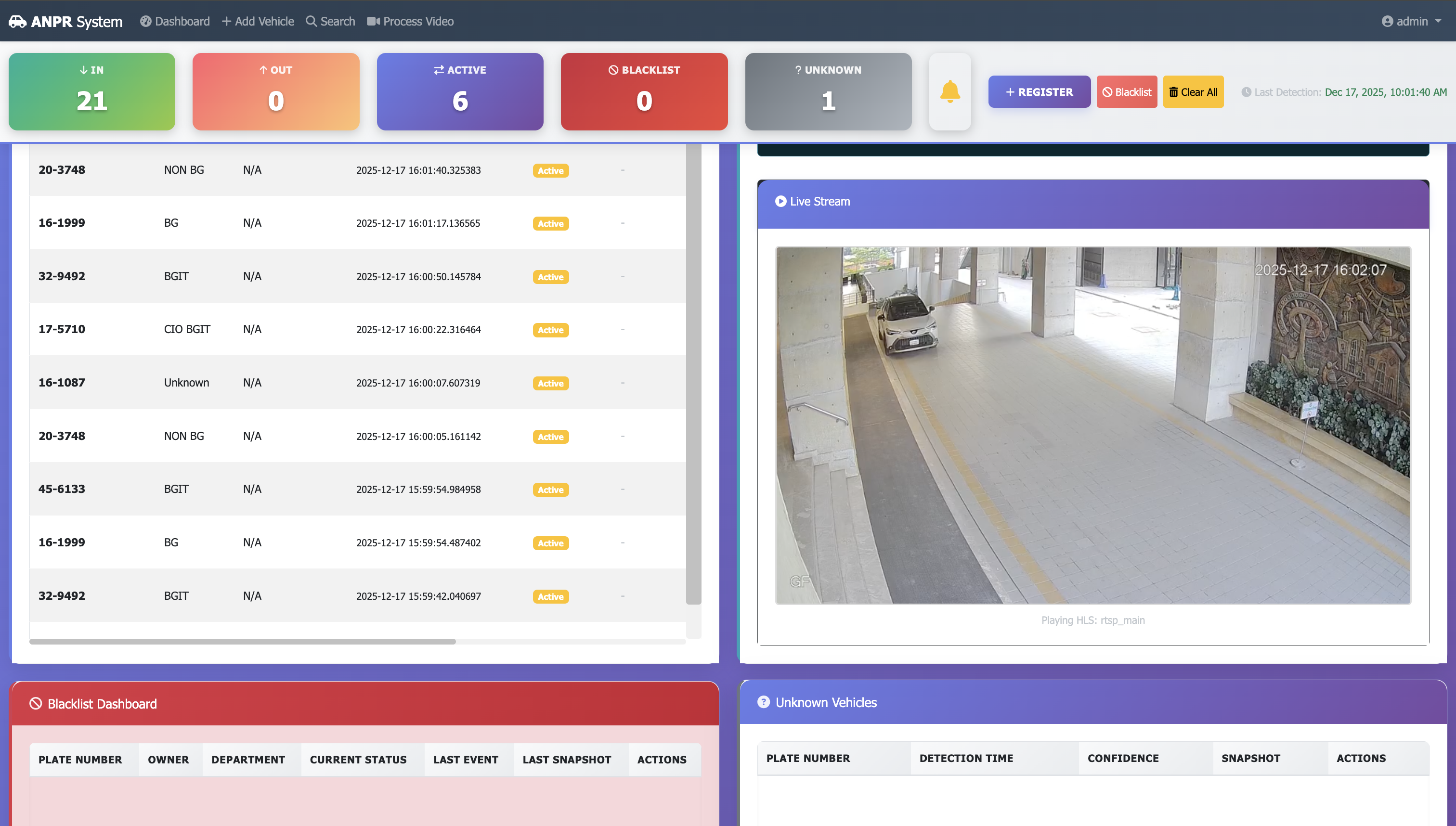Click the notification bell icon
The image size is (1456, 826).
pyautogui.click(x=949, y=91)
